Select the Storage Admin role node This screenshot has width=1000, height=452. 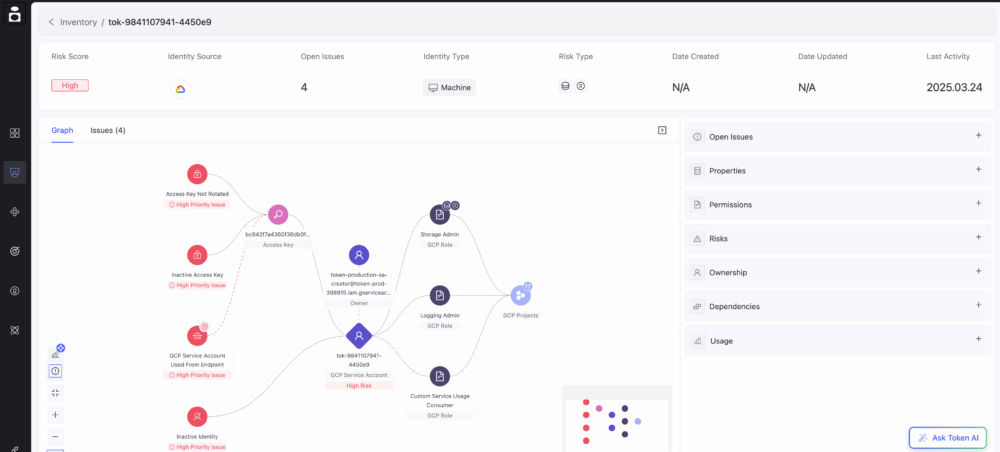440,215
